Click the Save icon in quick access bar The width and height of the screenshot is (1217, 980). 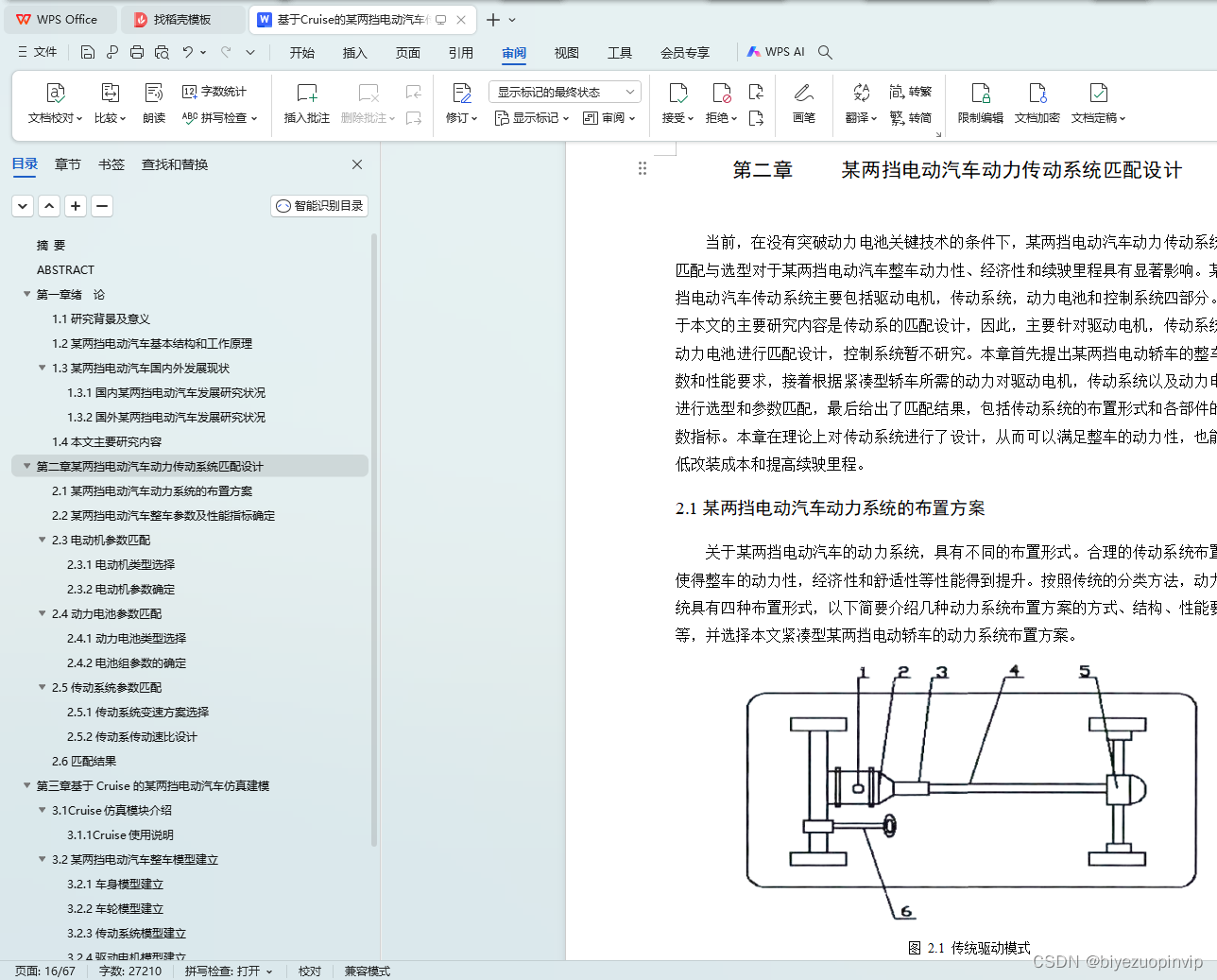coord(88,53)
